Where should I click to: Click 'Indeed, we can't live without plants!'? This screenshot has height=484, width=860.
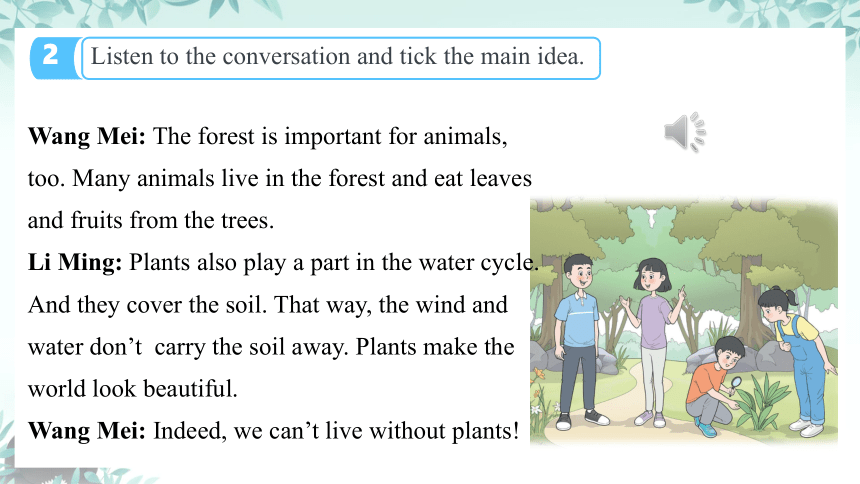pos(336,431)
